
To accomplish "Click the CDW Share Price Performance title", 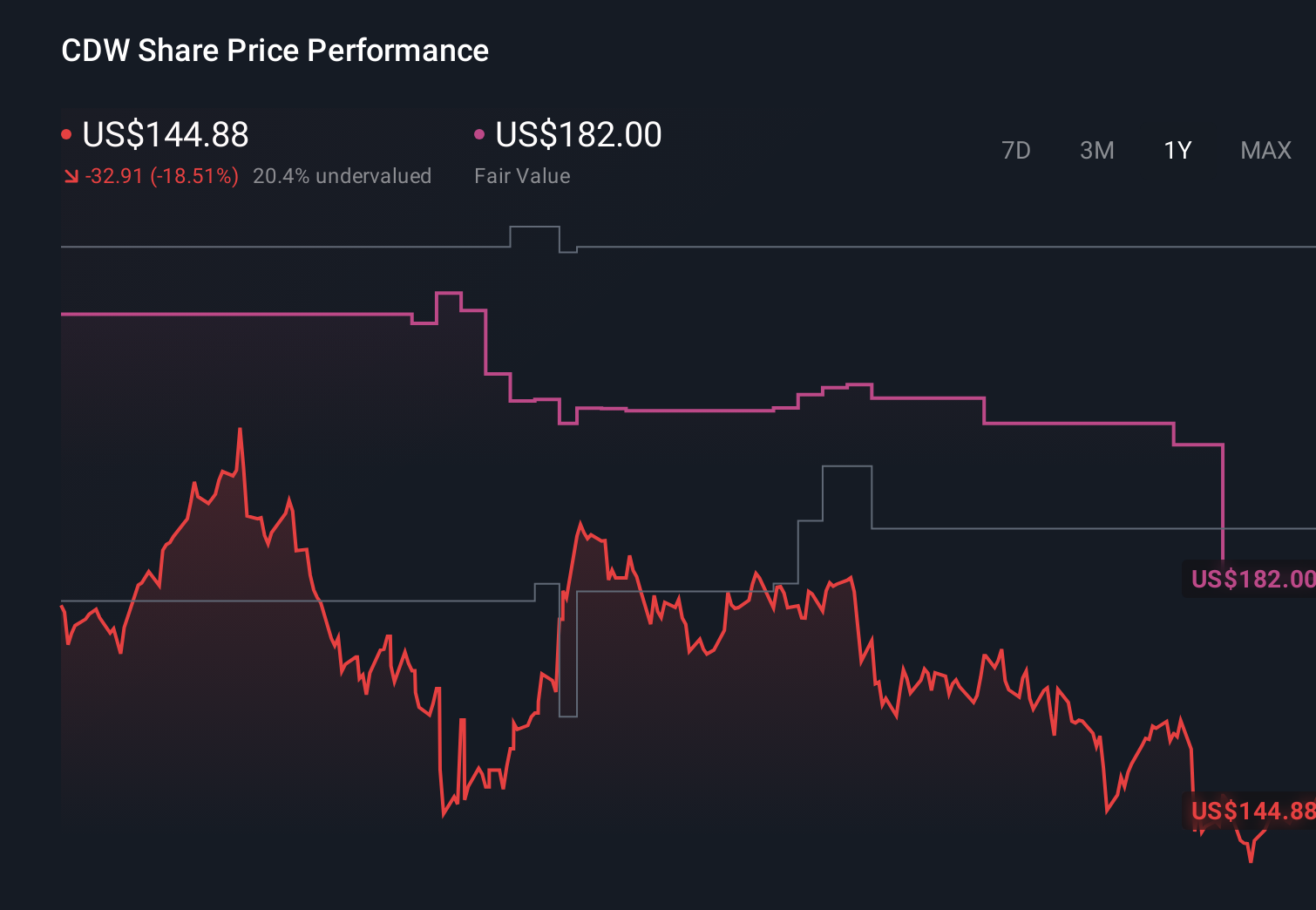I will [x=274, y=50].
